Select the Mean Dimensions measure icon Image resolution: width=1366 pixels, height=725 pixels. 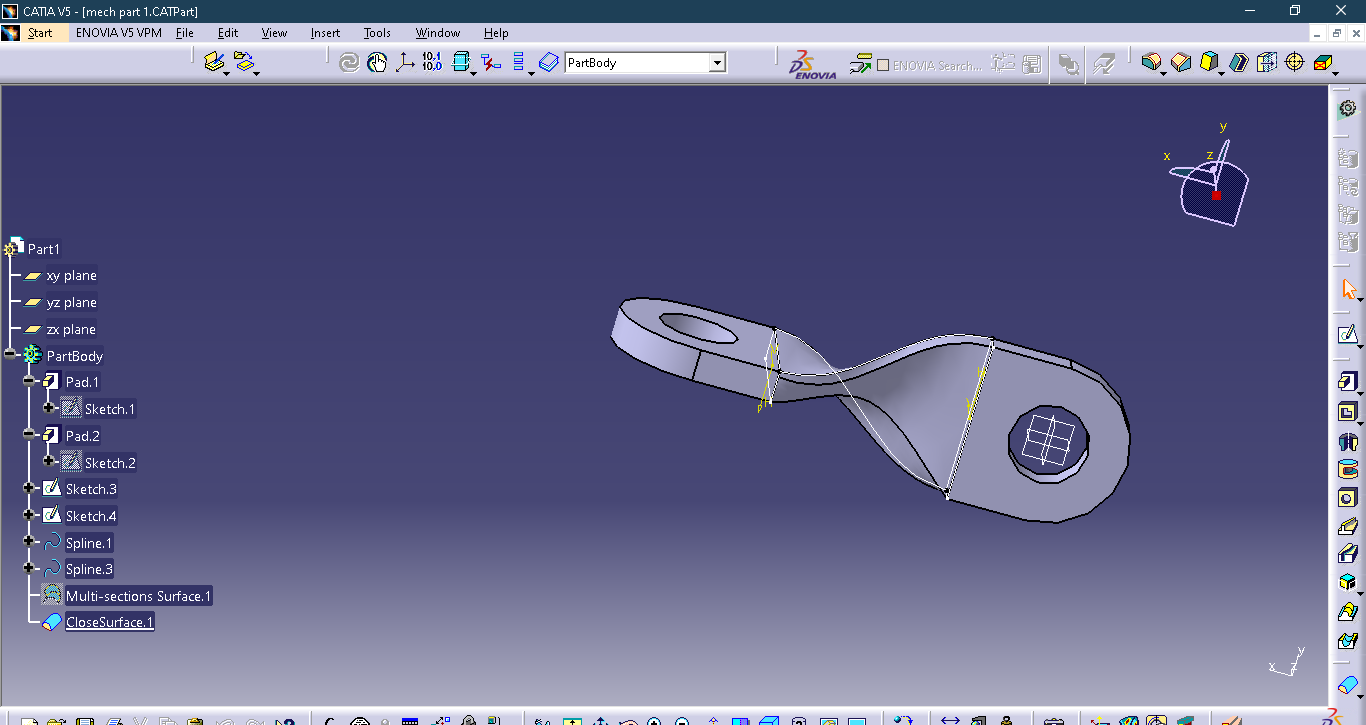431,62
